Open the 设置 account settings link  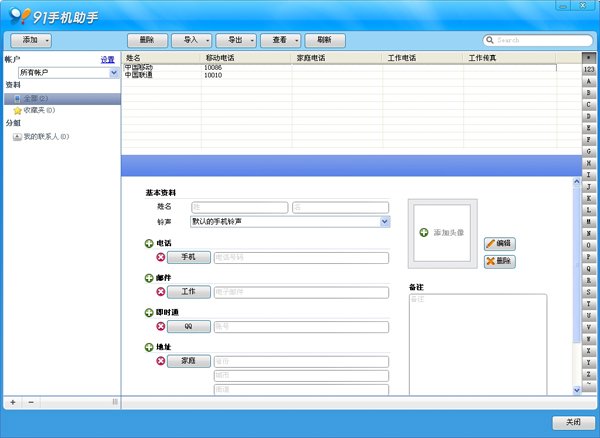pos(108,60)
